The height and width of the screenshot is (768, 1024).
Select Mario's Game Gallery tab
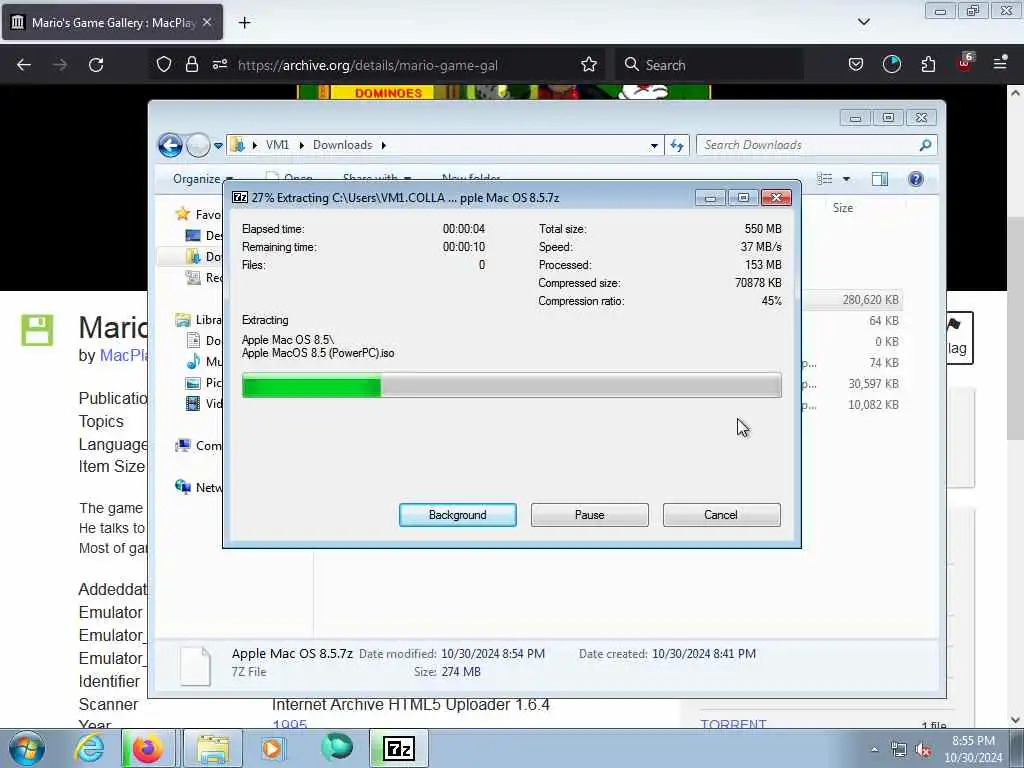(112, 23)
